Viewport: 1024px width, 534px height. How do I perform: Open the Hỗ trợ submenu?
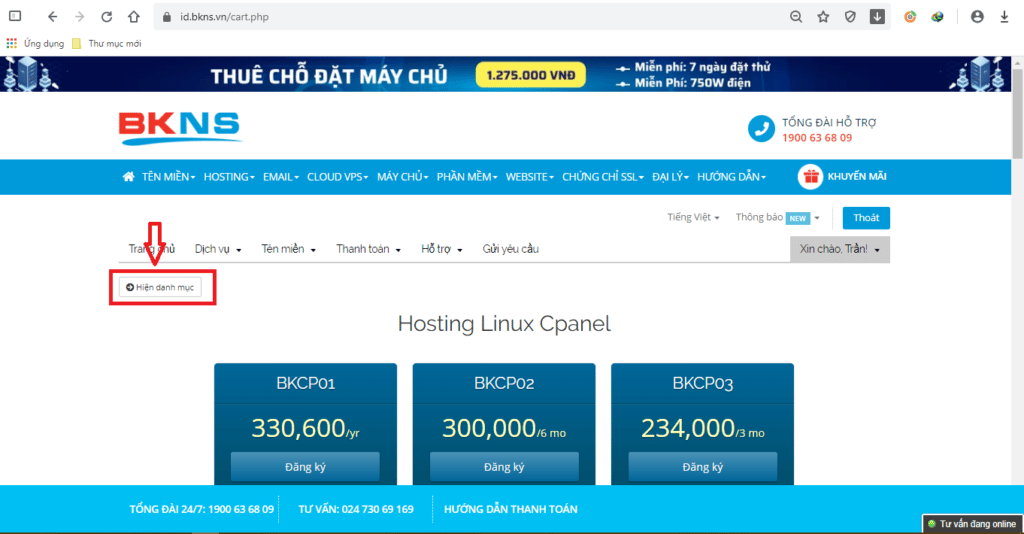point(441,249)
